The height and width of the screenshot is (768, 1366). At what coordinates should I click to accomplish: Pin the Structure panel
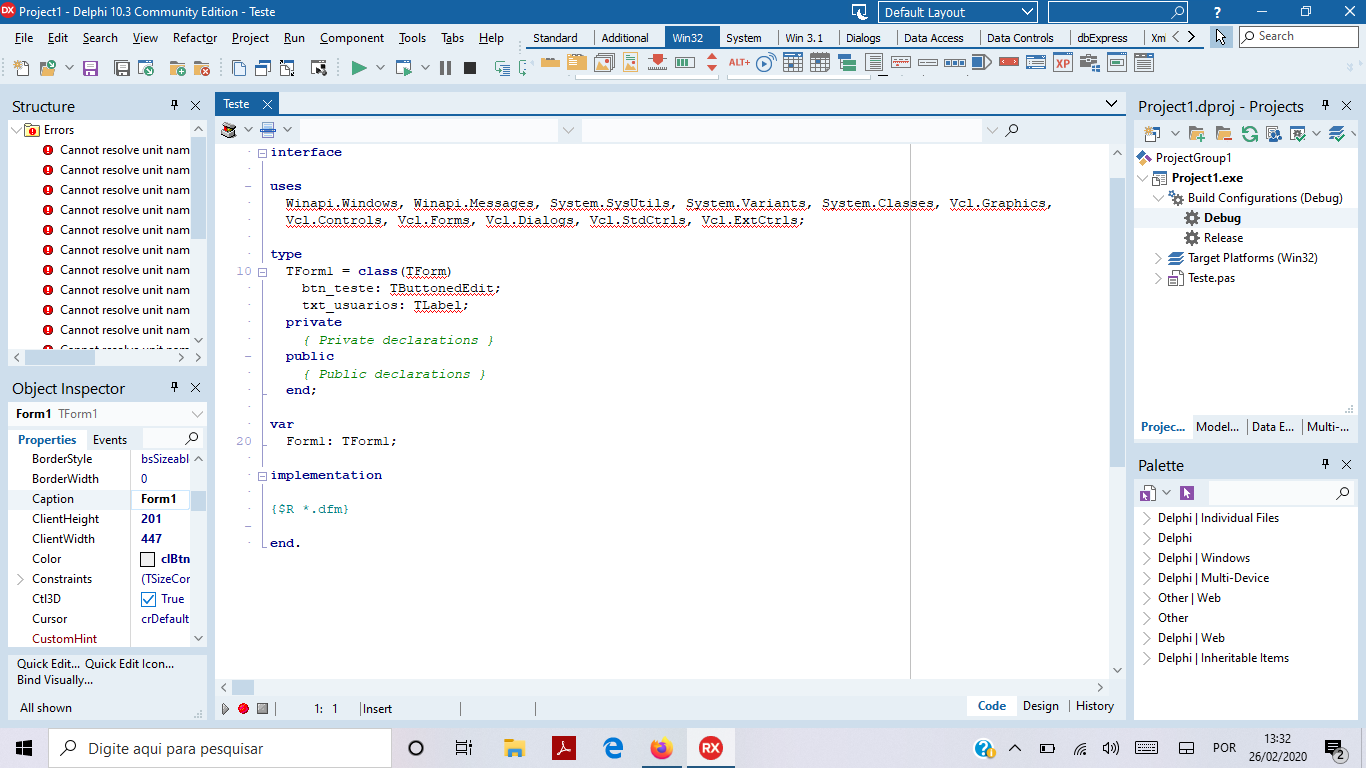(174, 106)
